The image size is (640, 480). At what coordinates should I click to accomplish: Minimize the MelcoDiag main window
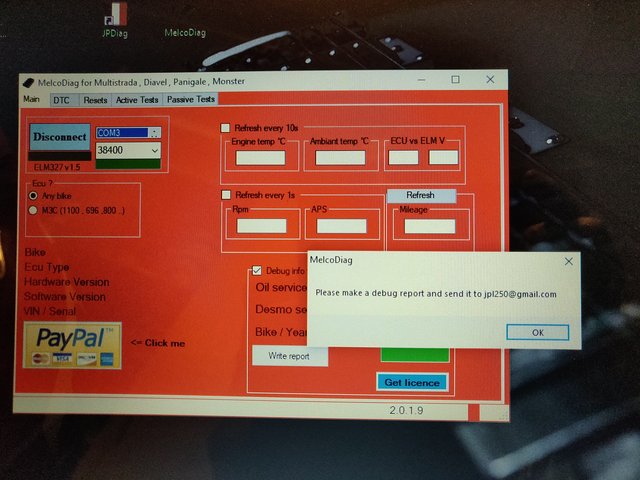(422, 80)
